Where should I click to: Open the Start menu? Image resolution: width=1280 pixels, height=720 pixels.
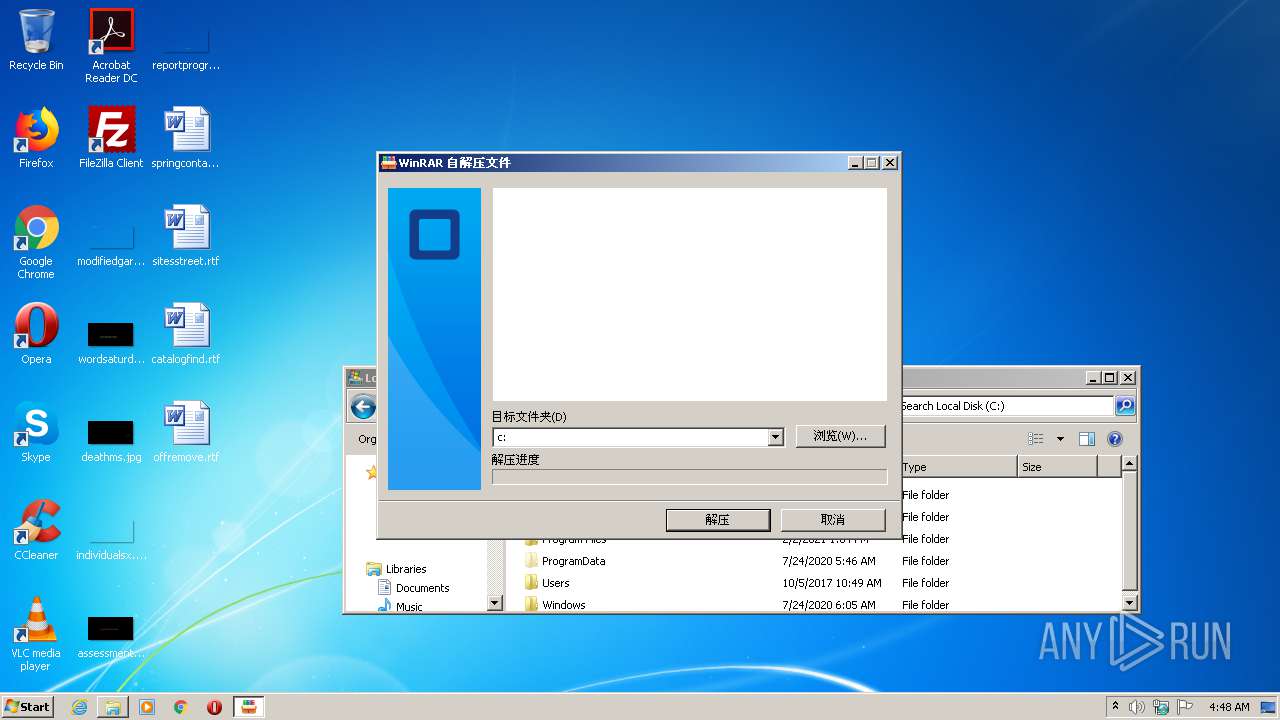click(28, 707)
